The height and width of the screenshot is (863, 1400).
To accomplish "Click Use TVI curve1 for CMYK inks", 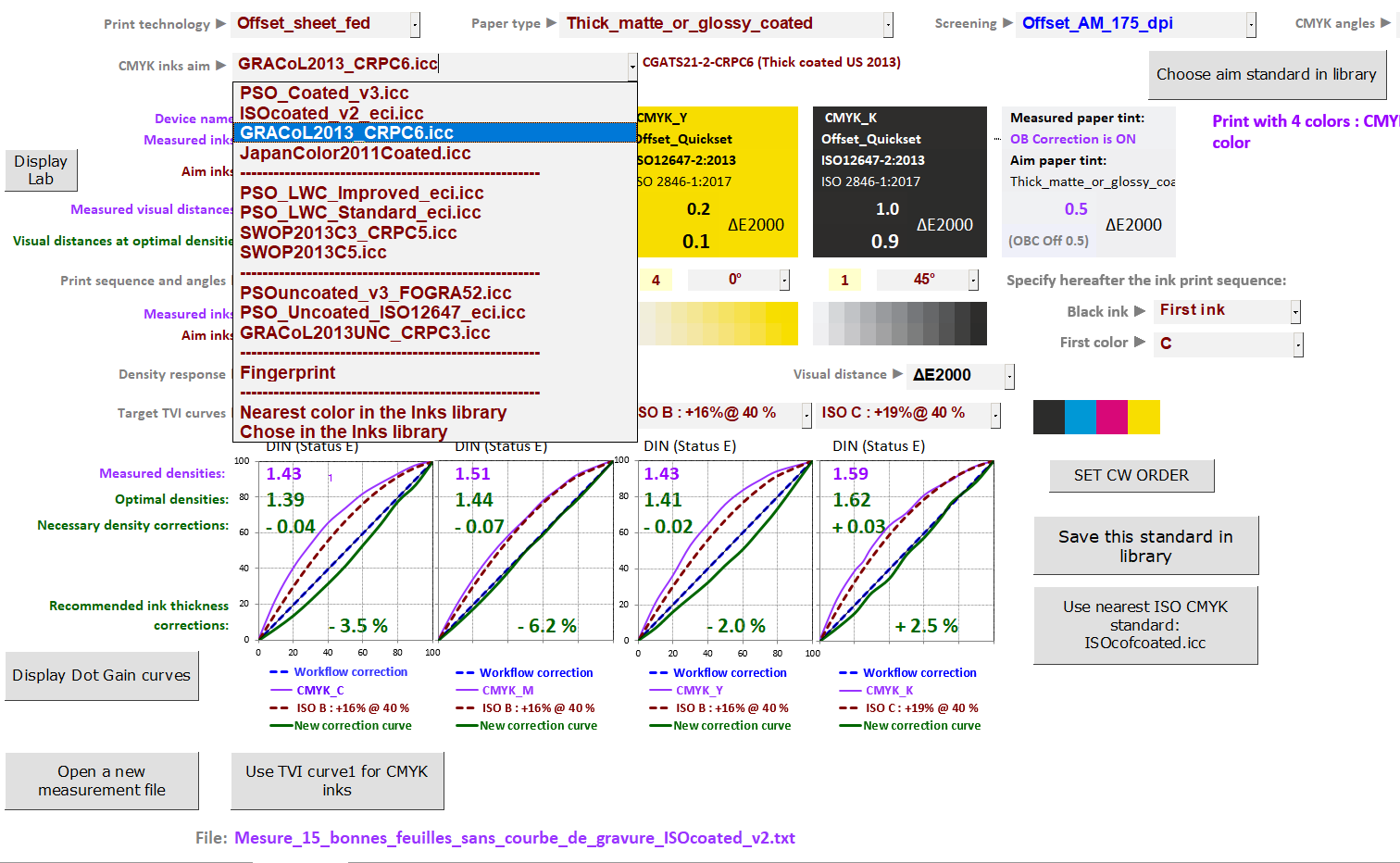I will (x=337, y=781).
